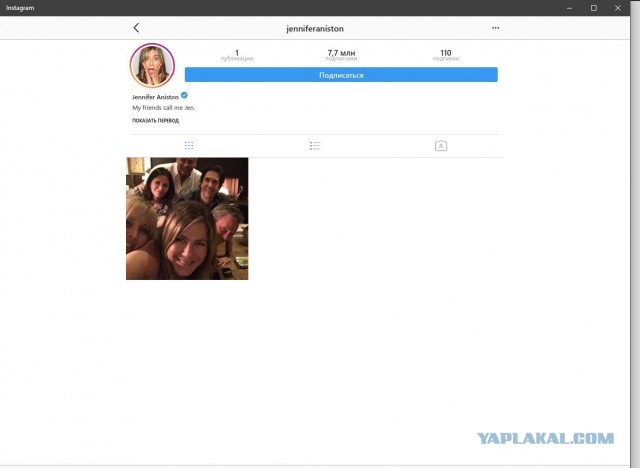
Task: Switch to the list view tab
Action: 315,146
